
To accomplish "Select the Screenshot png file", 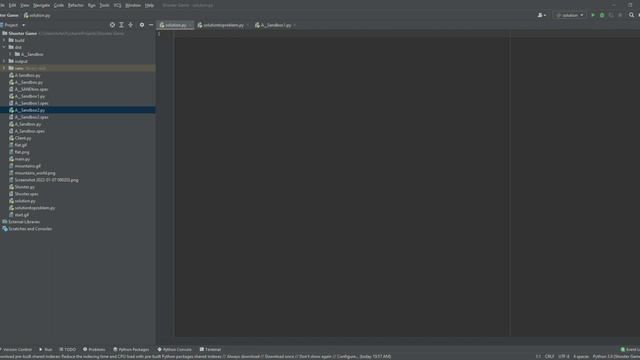I will 47,180.
